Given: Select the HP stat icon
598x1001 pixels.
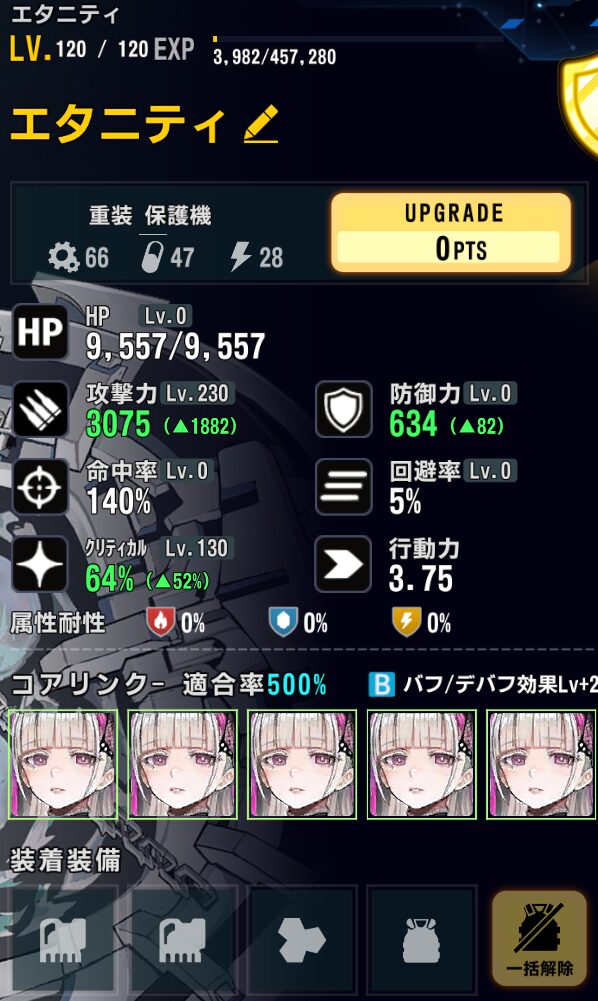Looking at the screenshot, I should (x=40, y=332).
